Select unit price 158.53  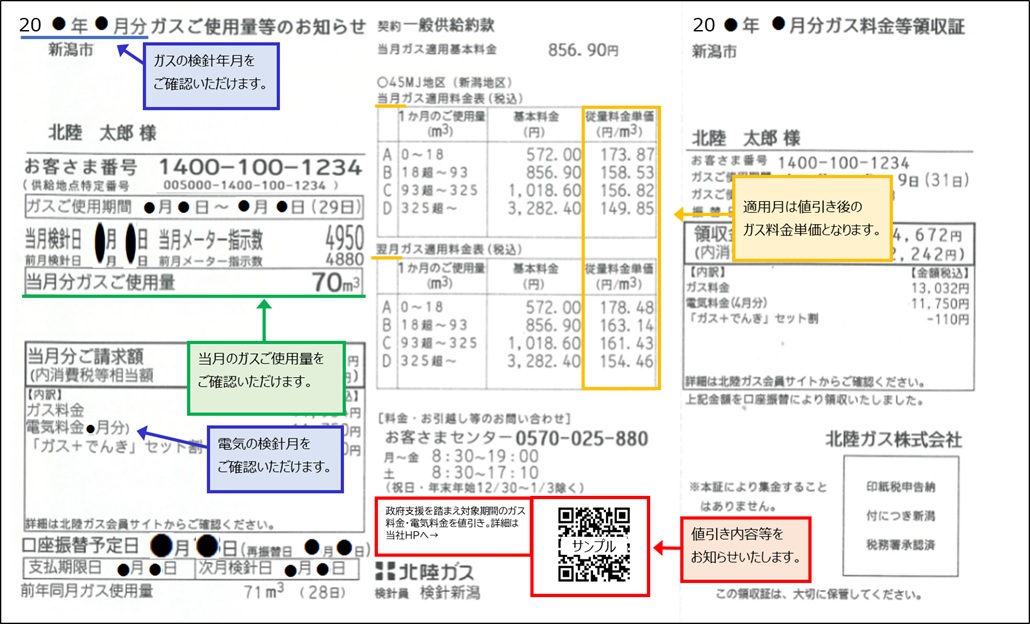point(627,173)
